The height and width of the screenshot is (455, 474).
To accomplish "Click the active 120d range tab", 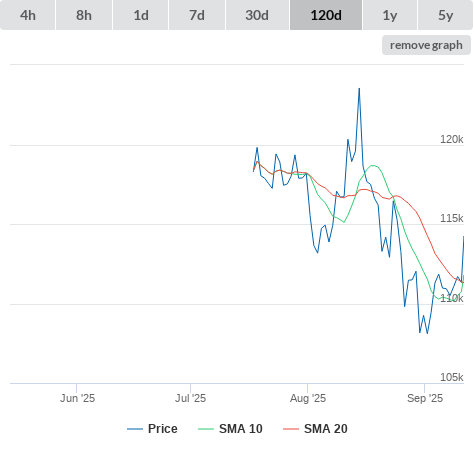I will 326,15.
